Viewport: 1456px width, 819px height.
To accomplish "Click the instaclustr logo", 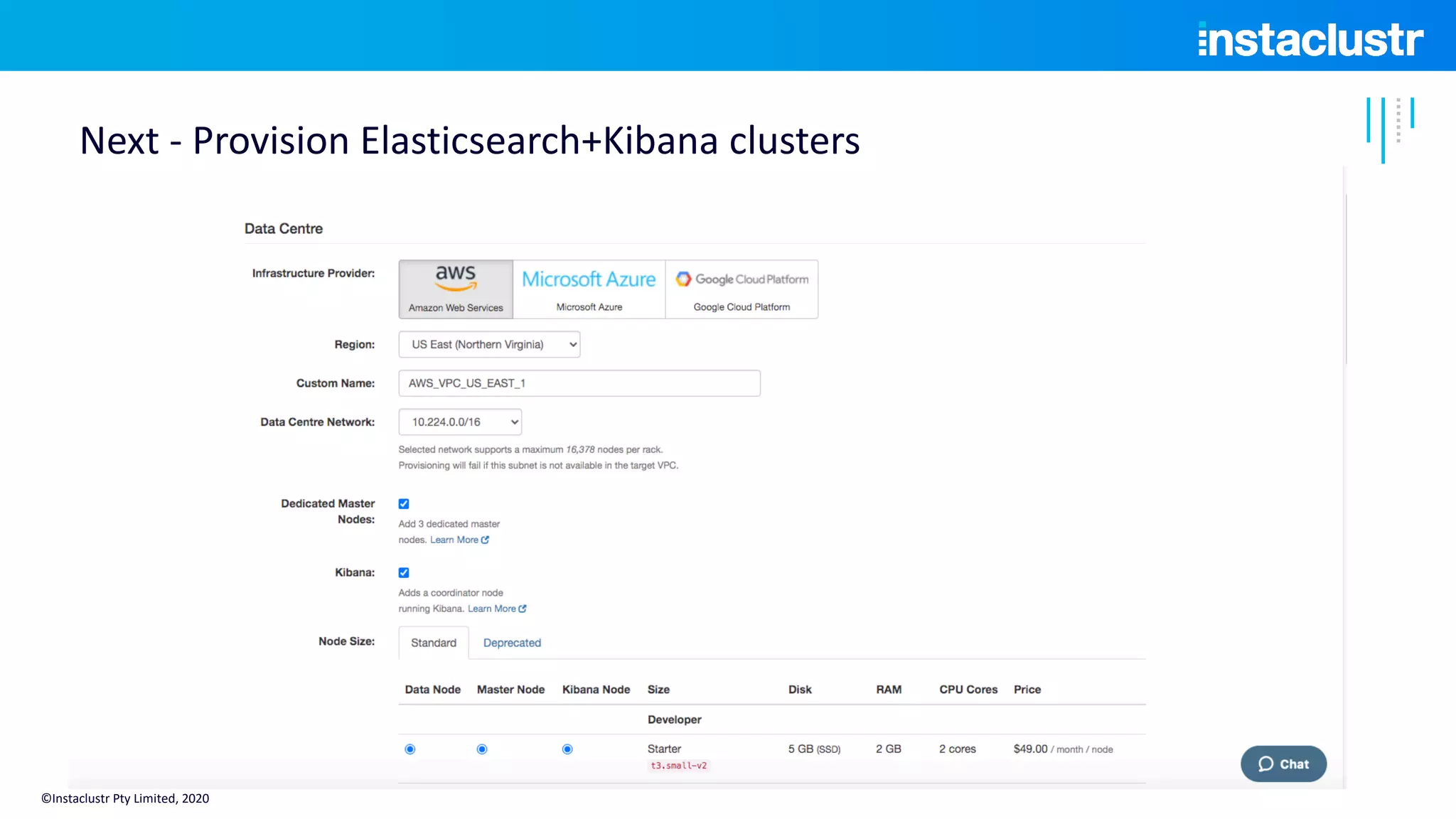I will (x=1311, y=39).
